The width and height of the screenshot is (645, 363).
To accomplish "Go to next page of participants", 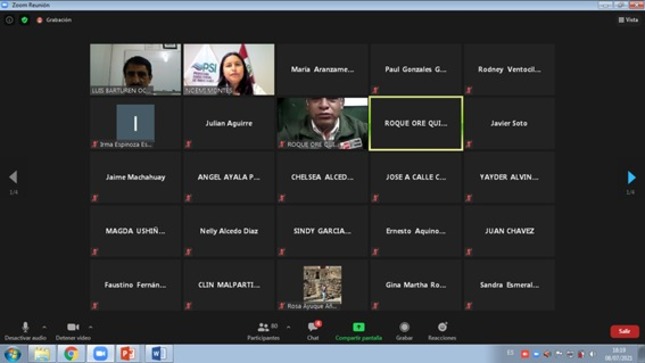I will point(631,177).
